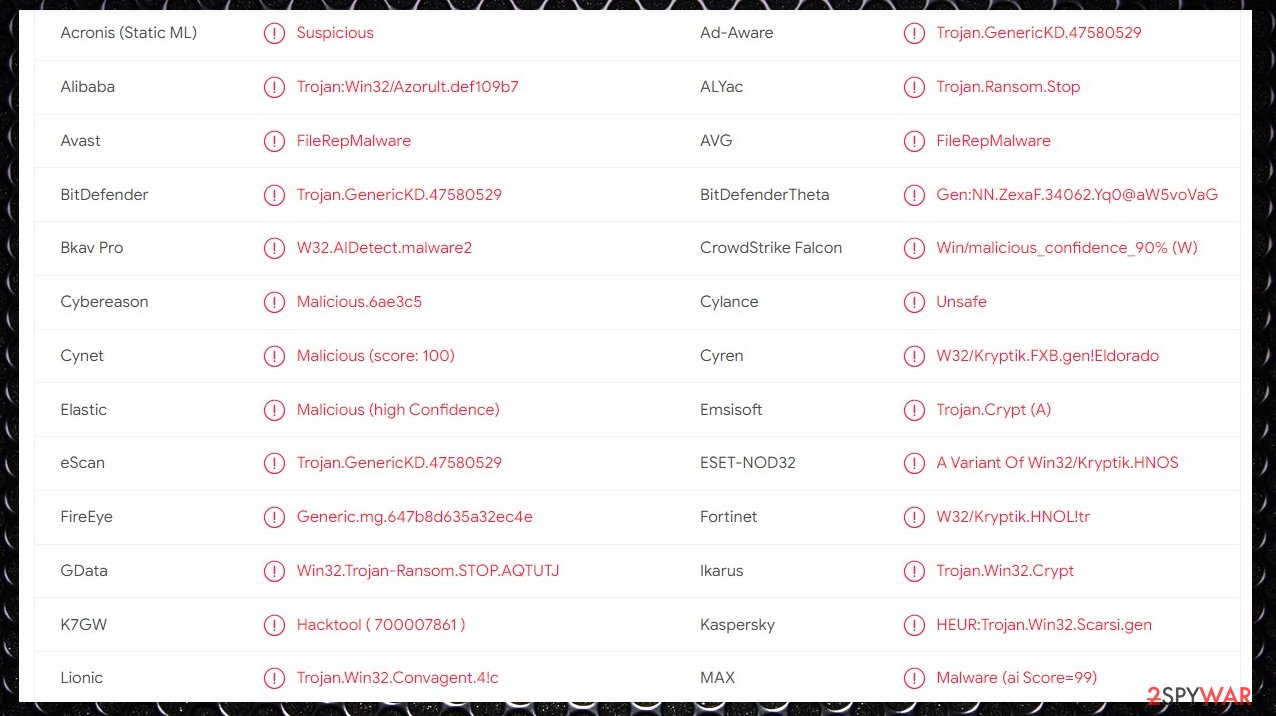The width and height of the screenshot is (1276, 716).
Task: Click the 2SPYWARE watermark logo
Action: coord(1198,694)
